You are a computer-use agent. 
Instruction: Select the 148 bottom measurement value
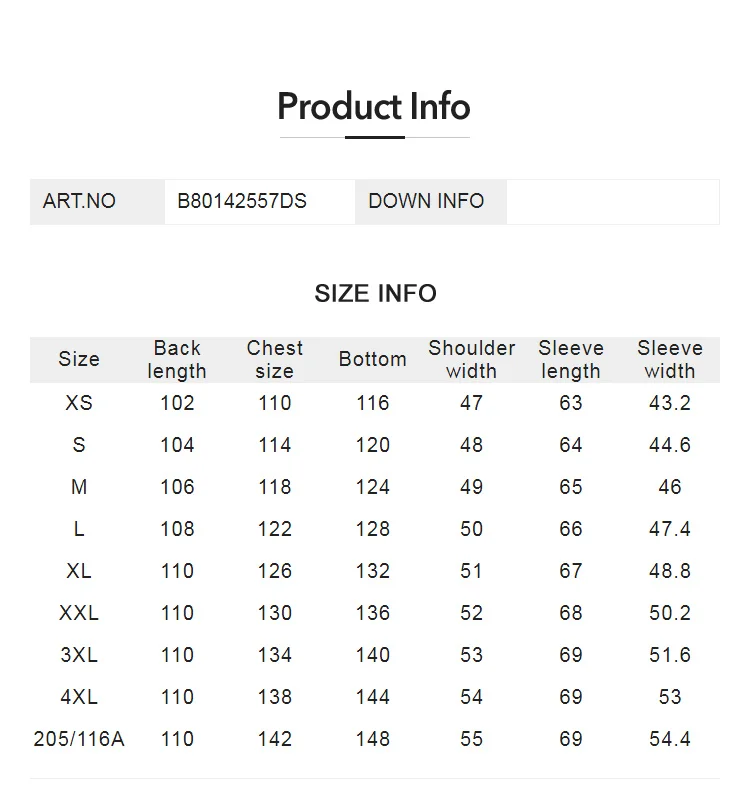[372, 739]
